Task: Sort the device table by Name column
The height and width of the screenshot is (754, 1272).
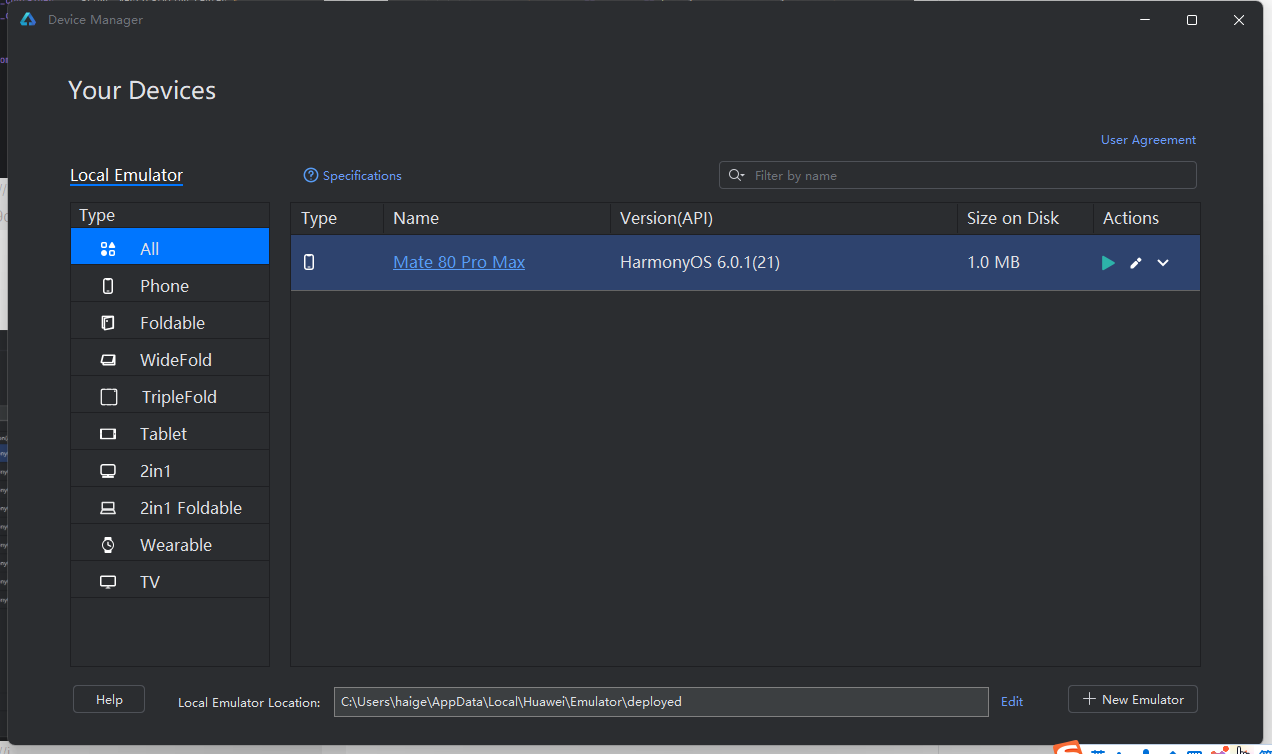Action: [x=497, y=218]
